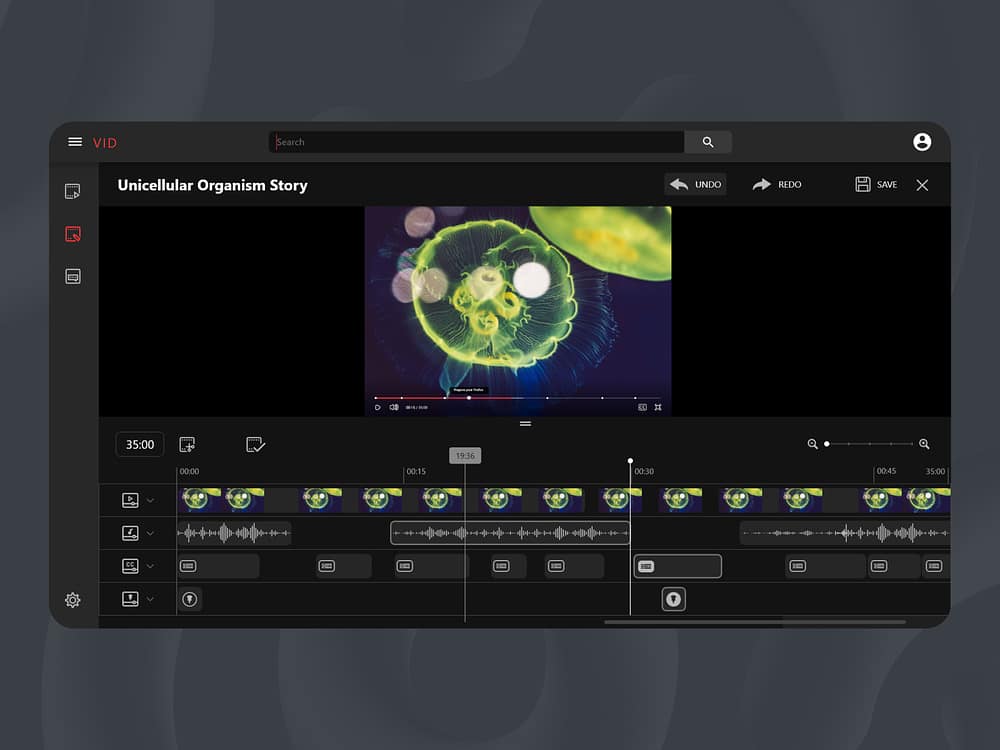Image resolution: width=1000 pixels, height=750 pixels.
Task: Expand the CC caption track chevron
Action: tap(151, 566)
